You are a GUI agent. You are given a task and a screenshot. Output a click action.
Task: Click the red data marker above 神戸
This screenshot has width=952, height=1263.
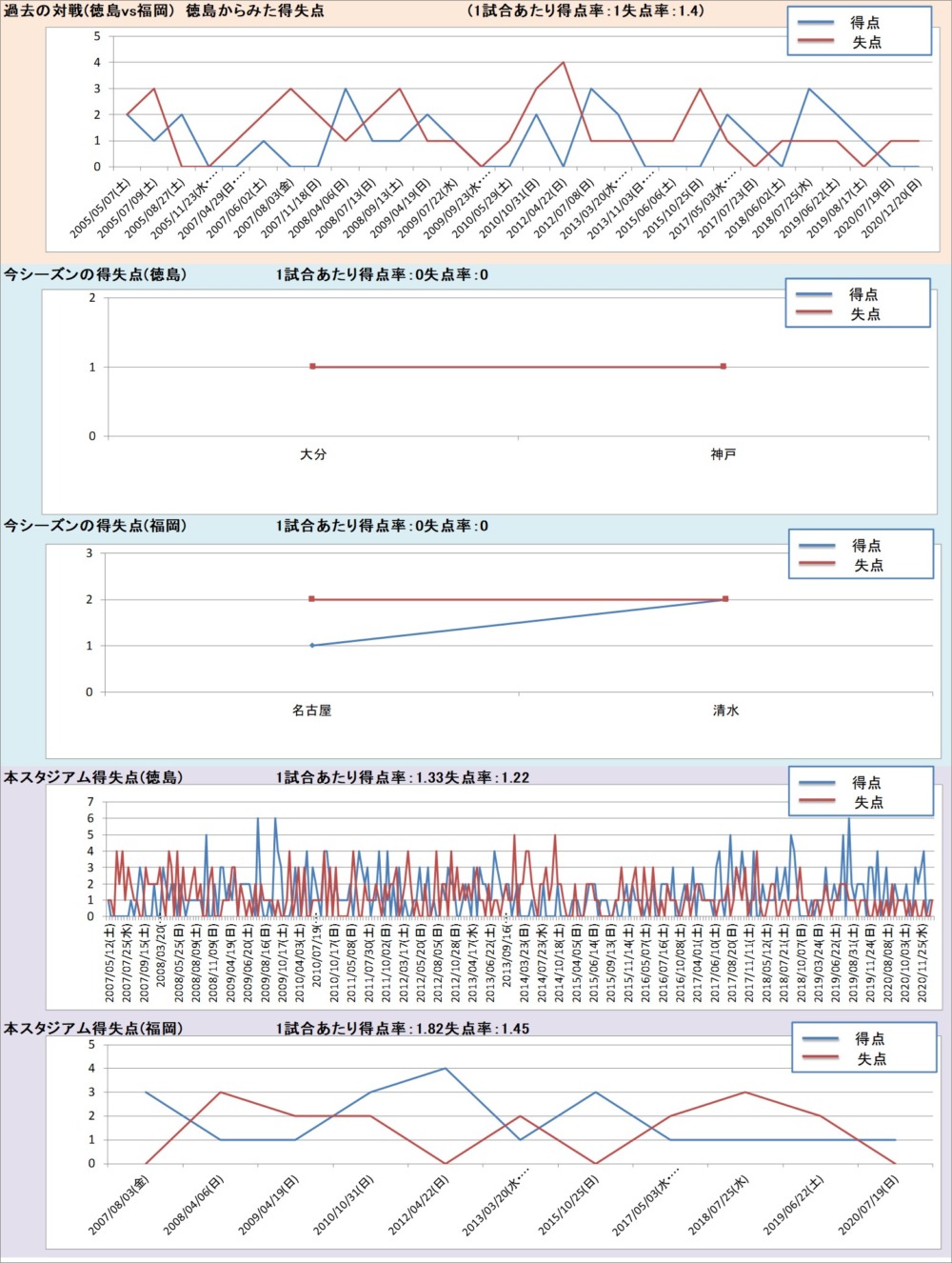[724, 367]
